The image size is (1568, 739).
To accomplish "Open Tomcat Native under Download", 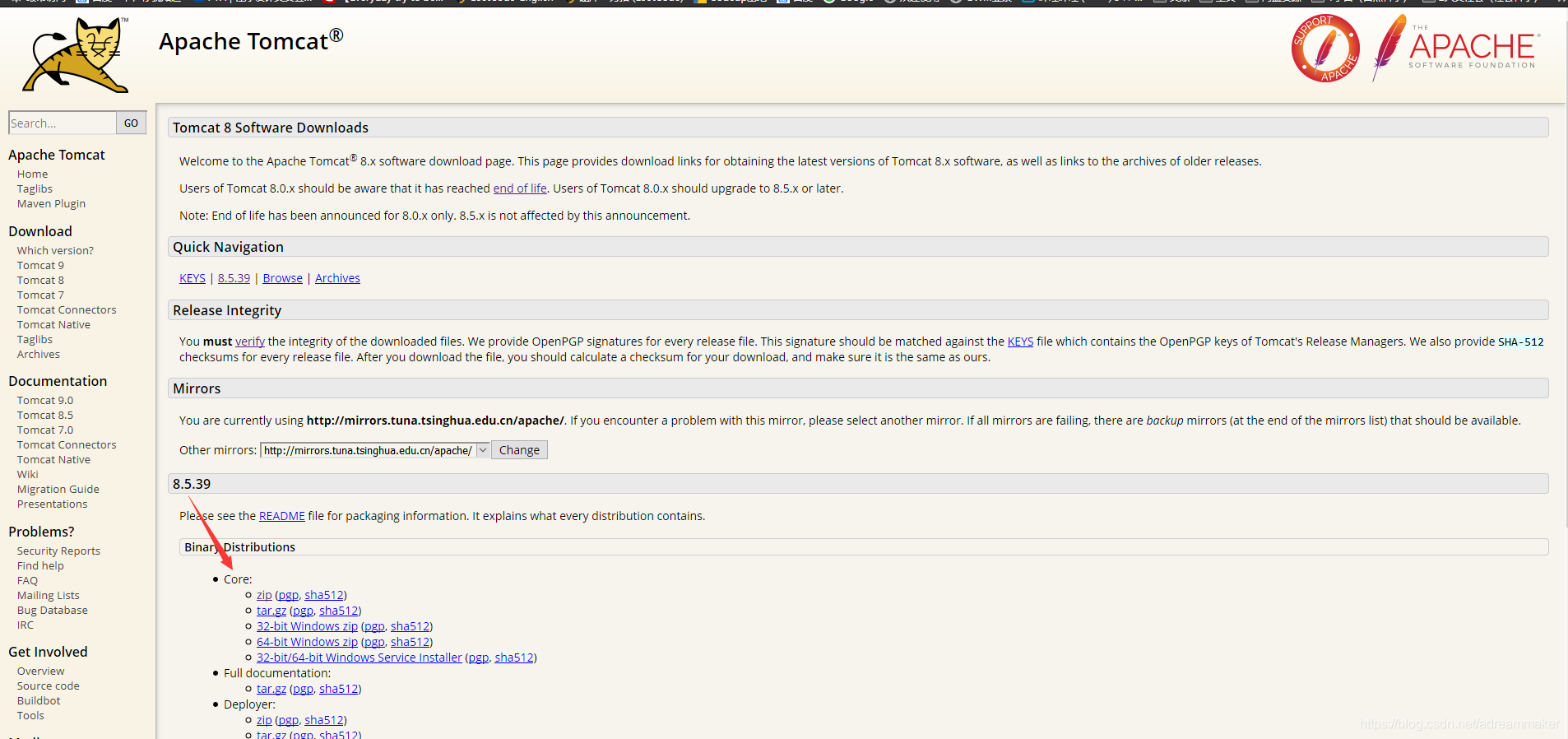I will point(53,324).
